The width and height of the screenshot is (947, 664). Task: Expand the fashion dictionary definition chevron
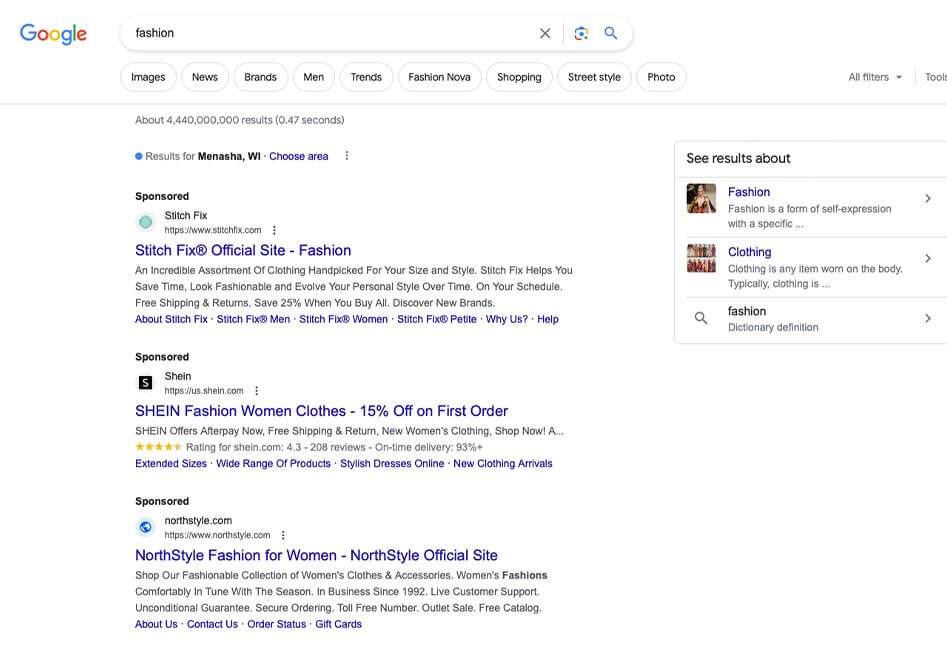pos(927,318)
